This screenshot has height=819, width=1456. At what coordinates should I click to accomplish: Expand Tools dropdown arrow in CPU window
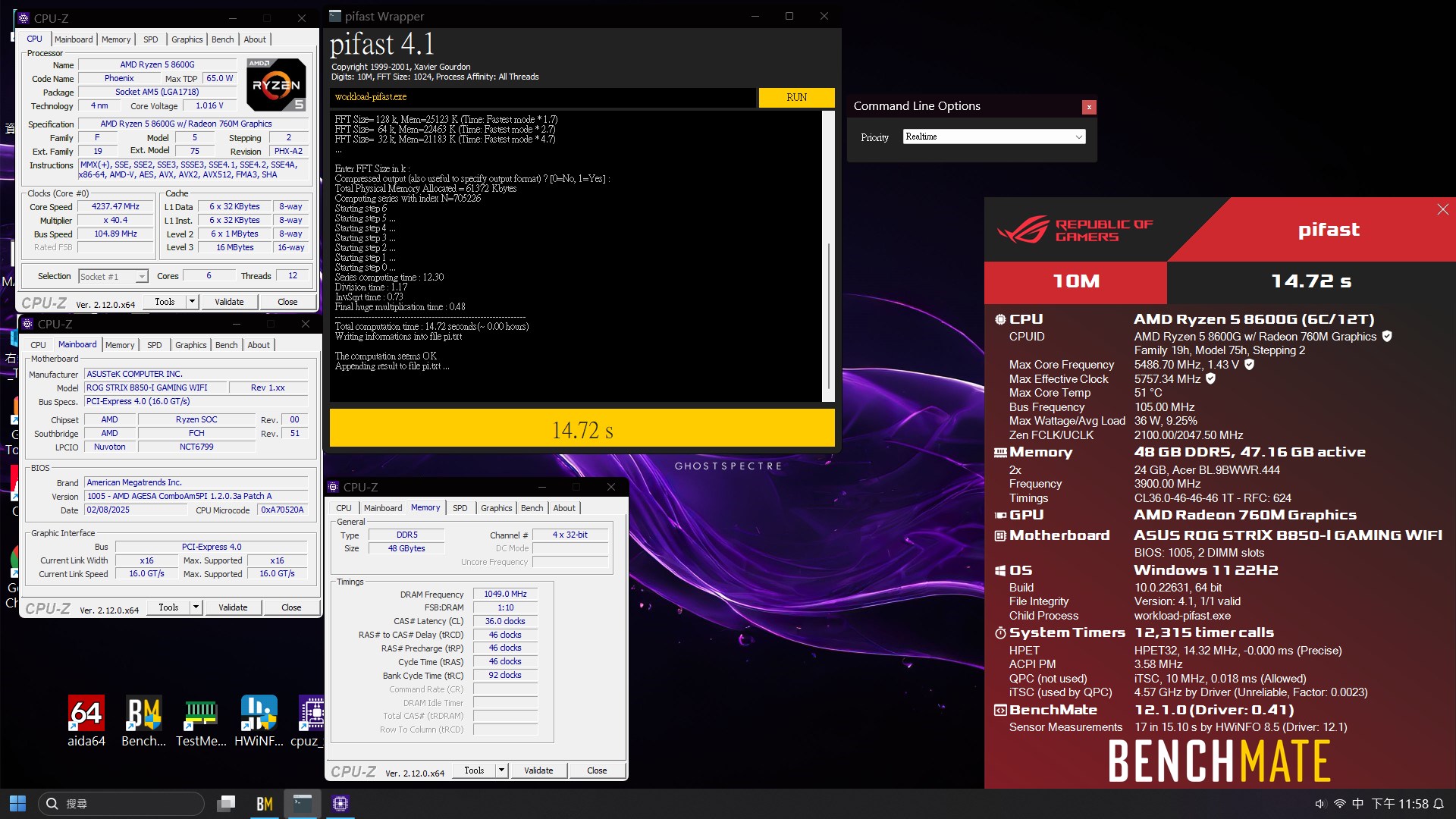pos(193,302)
